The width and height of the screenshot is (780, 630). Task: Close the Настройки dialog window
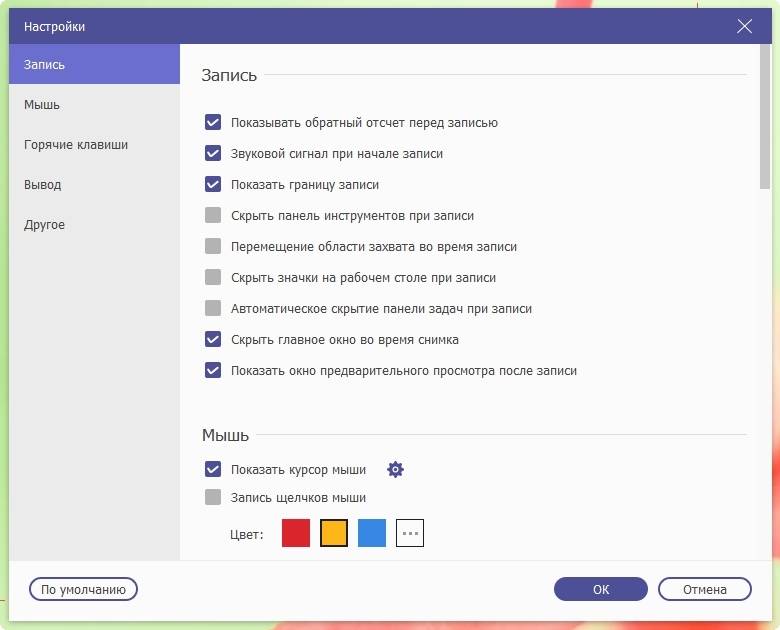[x=744, y=27]
